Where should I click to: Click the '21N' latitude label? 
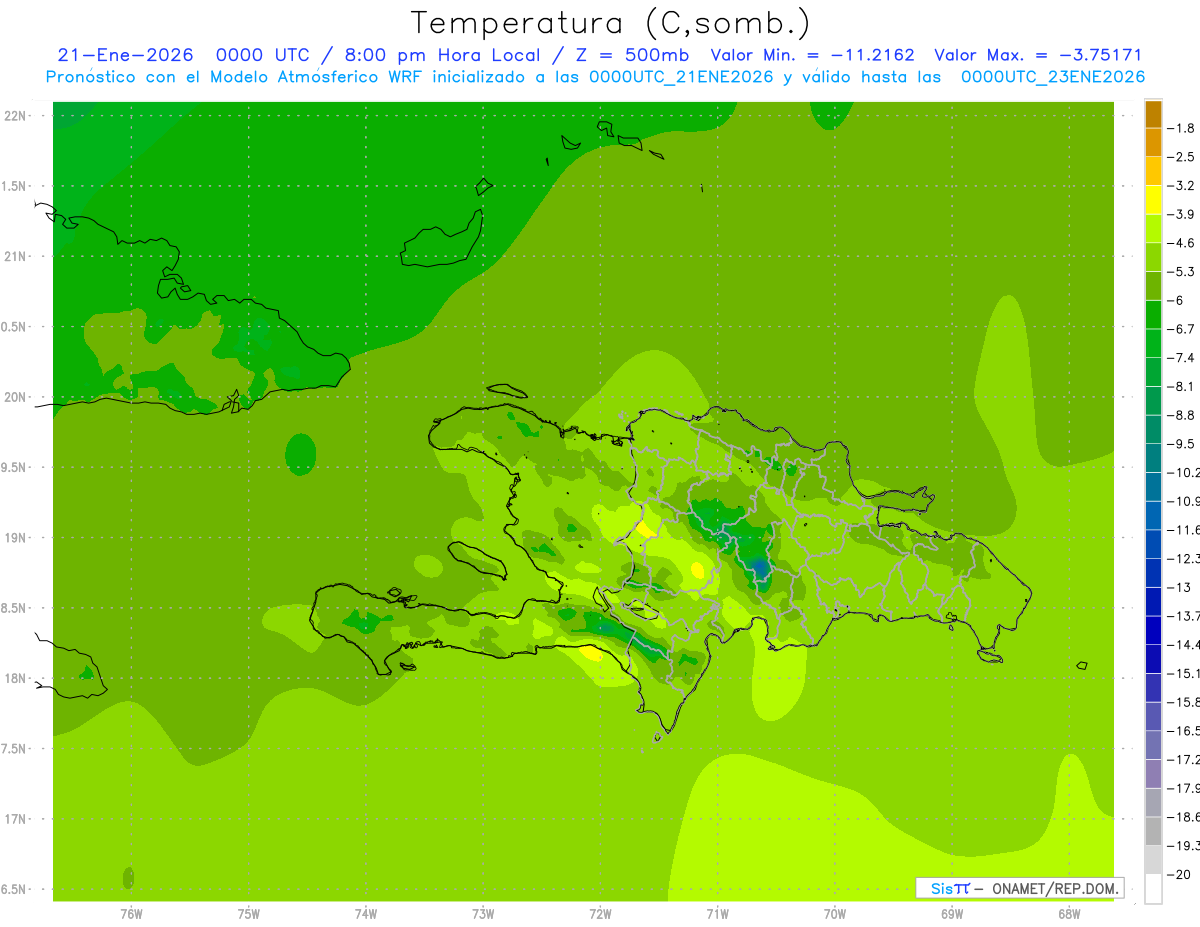[14, 256]
